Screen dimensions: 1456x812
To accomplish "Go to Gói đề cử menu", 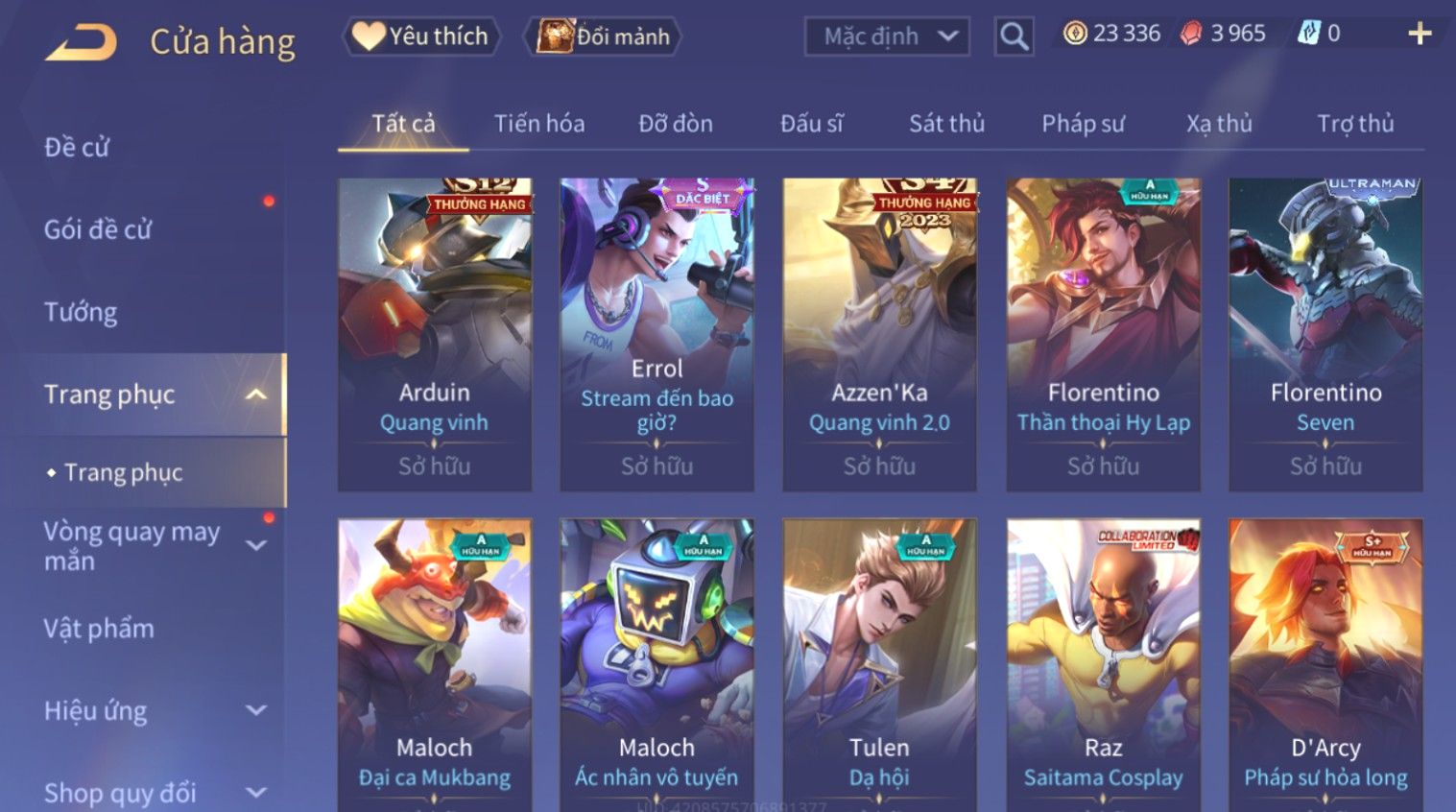I will [x=98, y=229].
